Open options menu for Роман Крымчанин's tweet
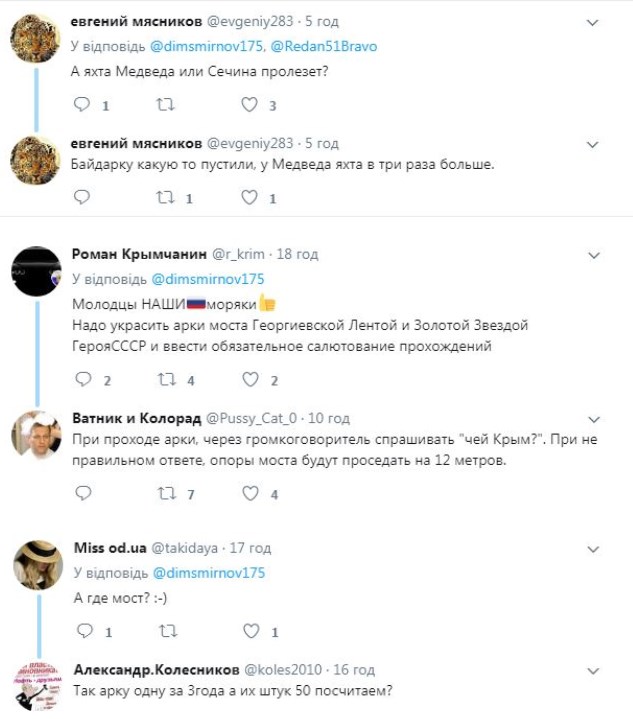 (x=592, y=255)
